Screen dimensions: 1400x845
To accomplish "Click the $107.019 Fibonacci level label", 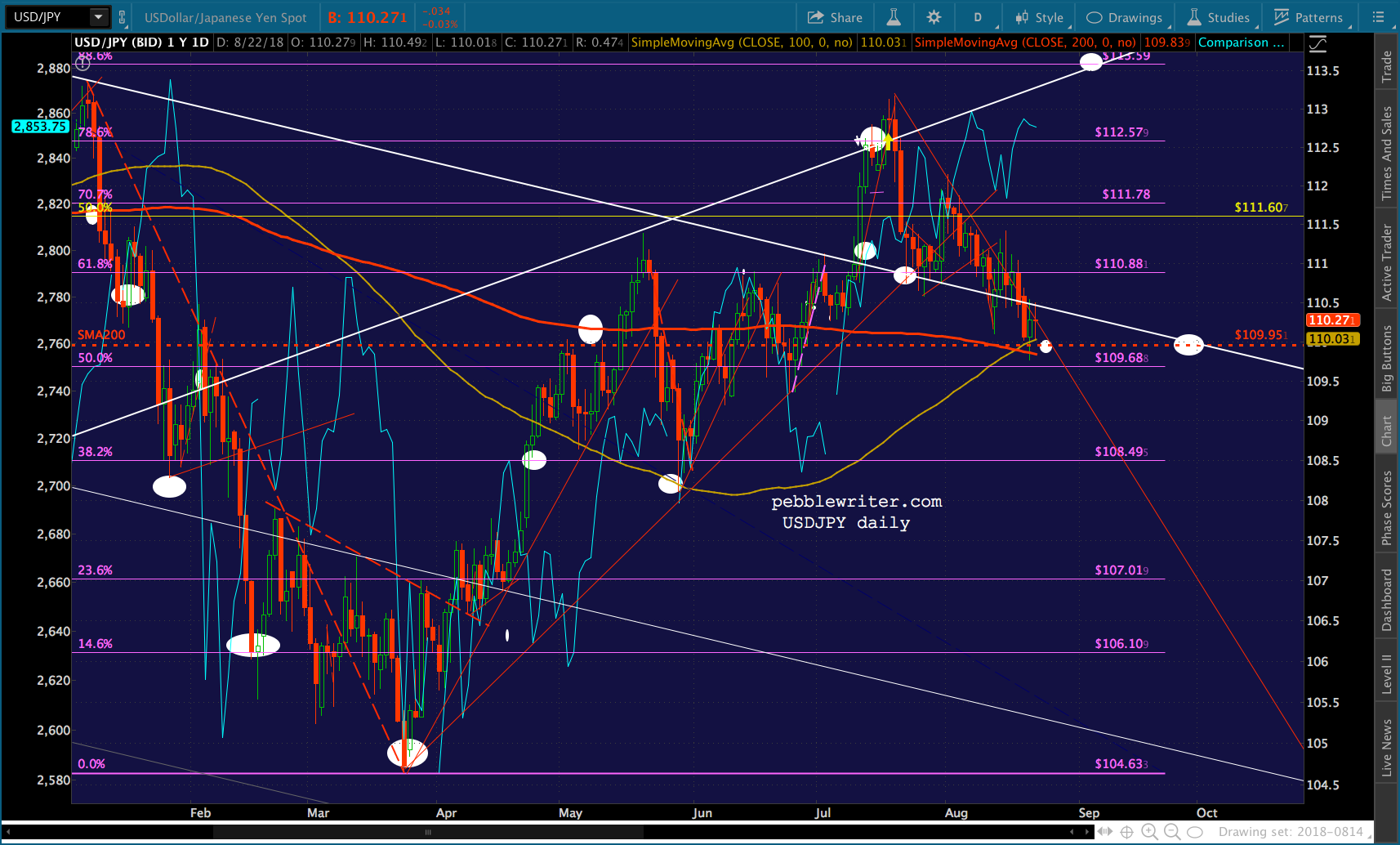I will click(1121, 570).
